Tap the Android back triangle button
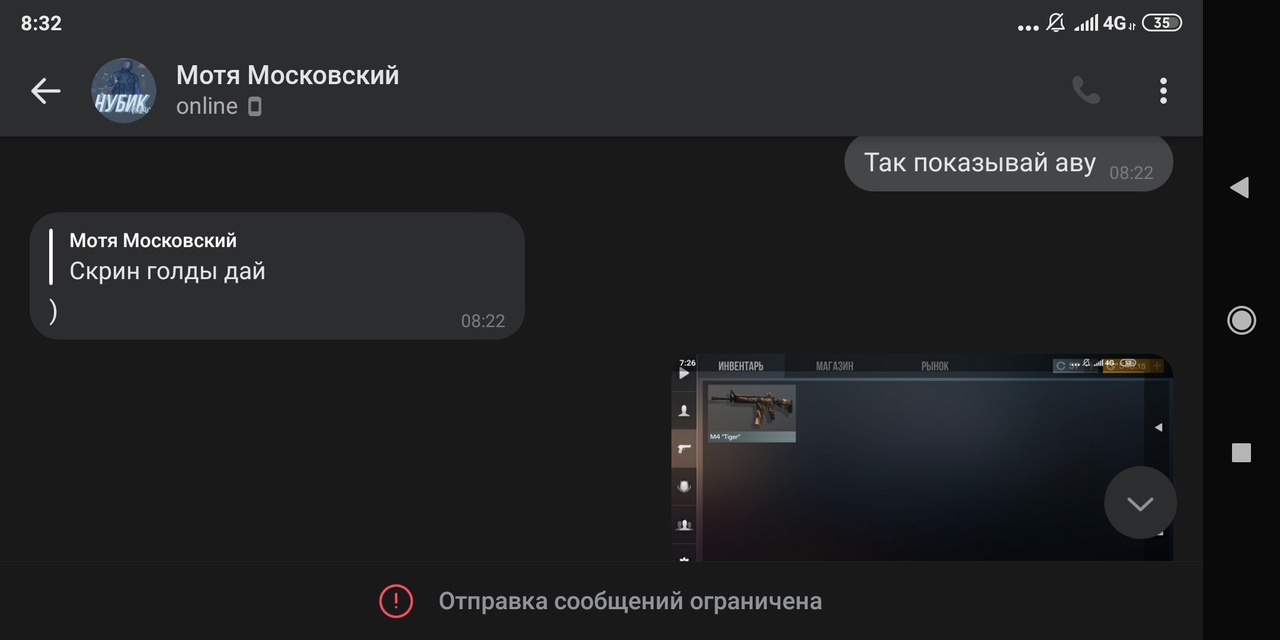Image resolution: width=1280 pixels, height=640 pixels. (x=1240, y=187)
